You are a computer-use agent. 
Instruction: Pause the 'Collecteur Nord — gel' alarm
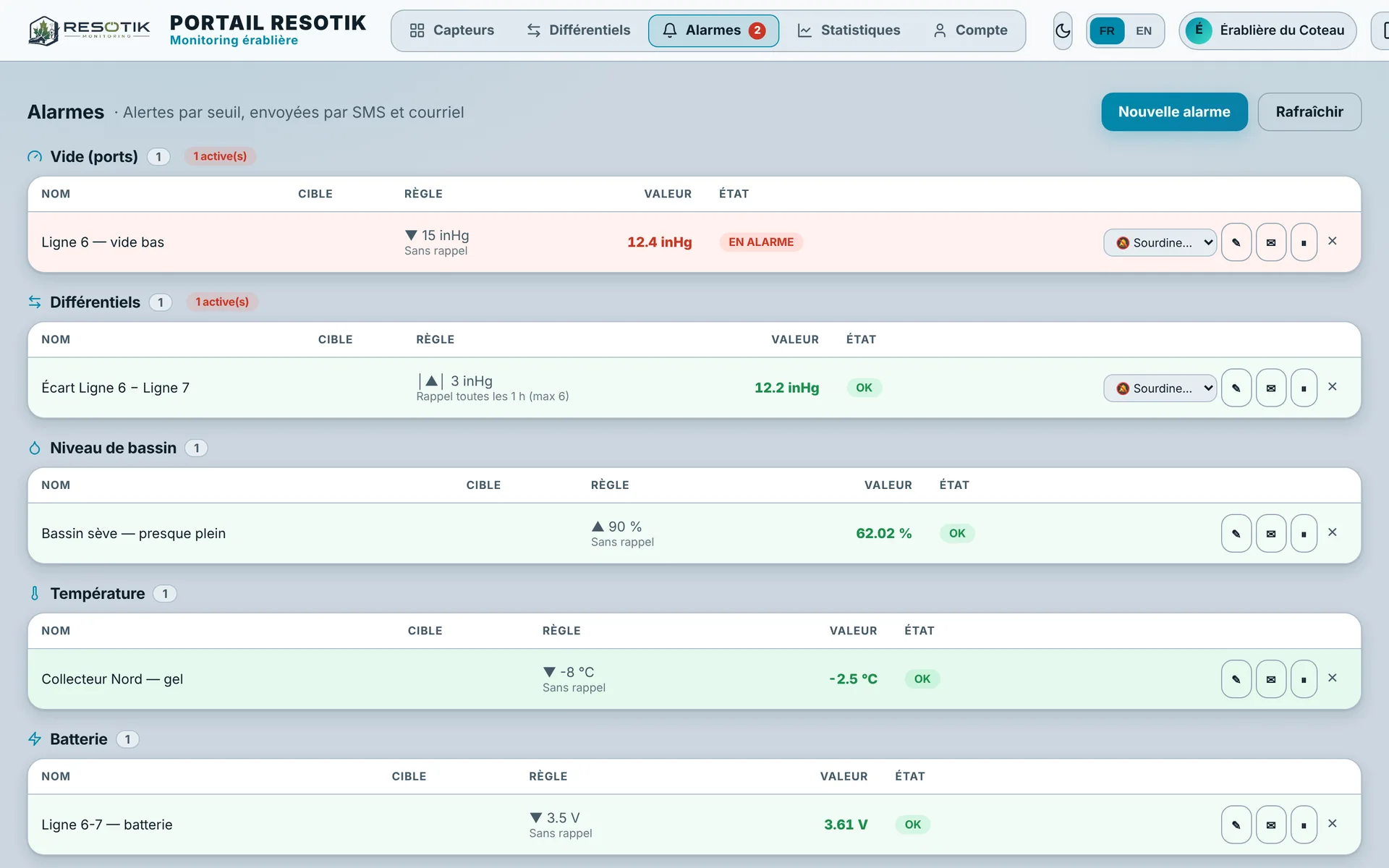coord(1304,678)
